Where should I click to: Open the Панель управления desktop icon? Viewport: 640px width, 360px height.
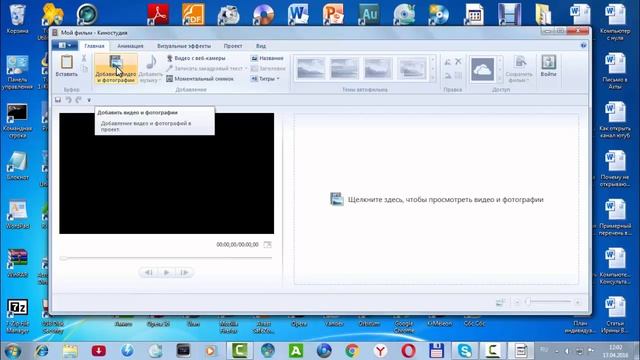(18, 72)
